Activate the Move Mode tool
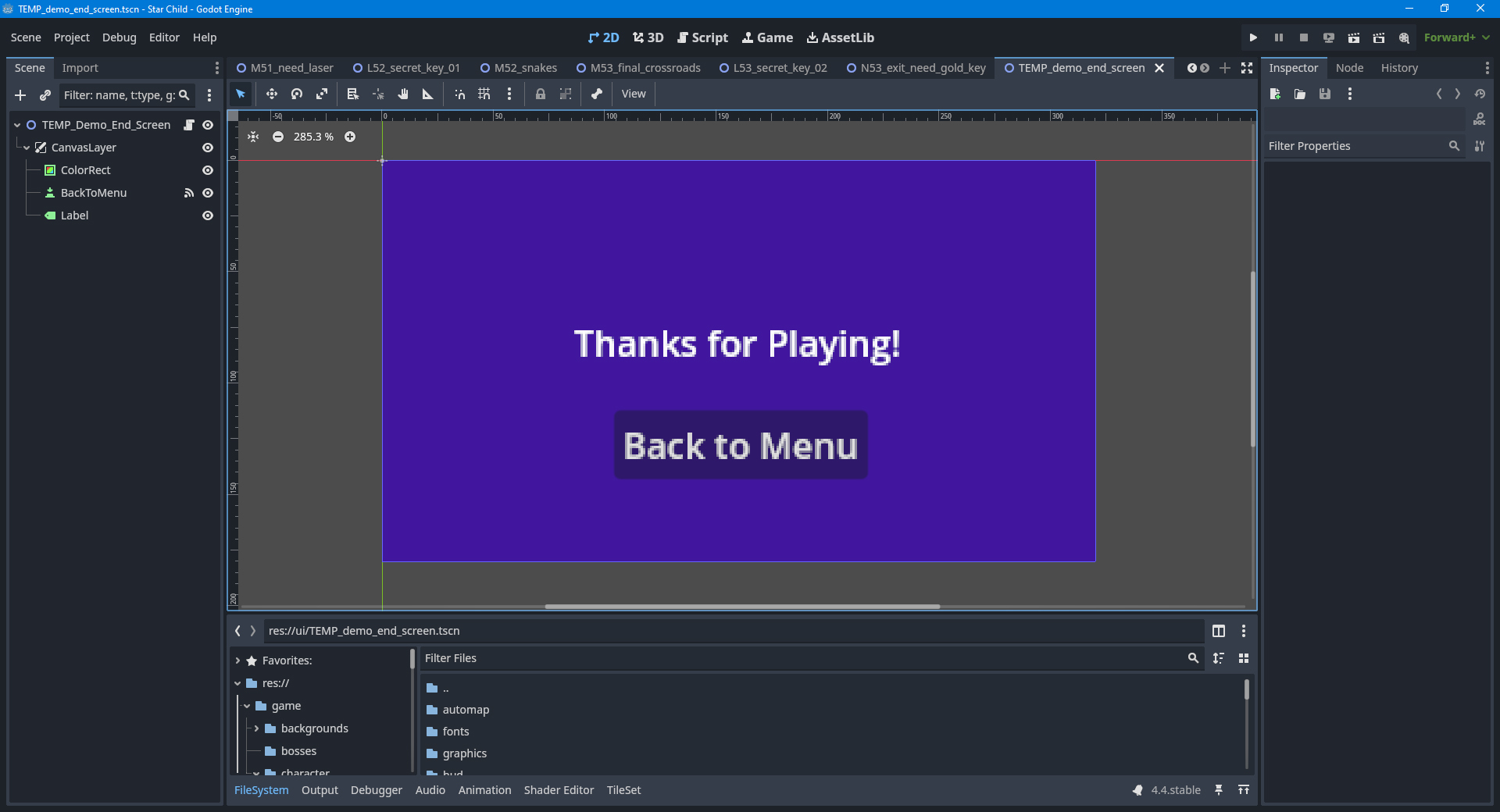 coord(272,94)
